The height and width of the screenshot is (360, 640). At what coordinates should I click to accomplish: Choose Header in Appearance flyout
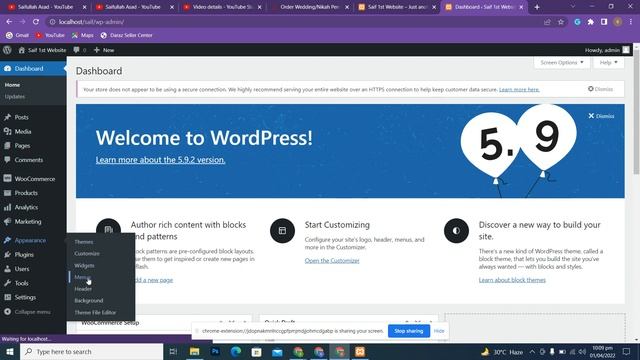click(83, 289)
